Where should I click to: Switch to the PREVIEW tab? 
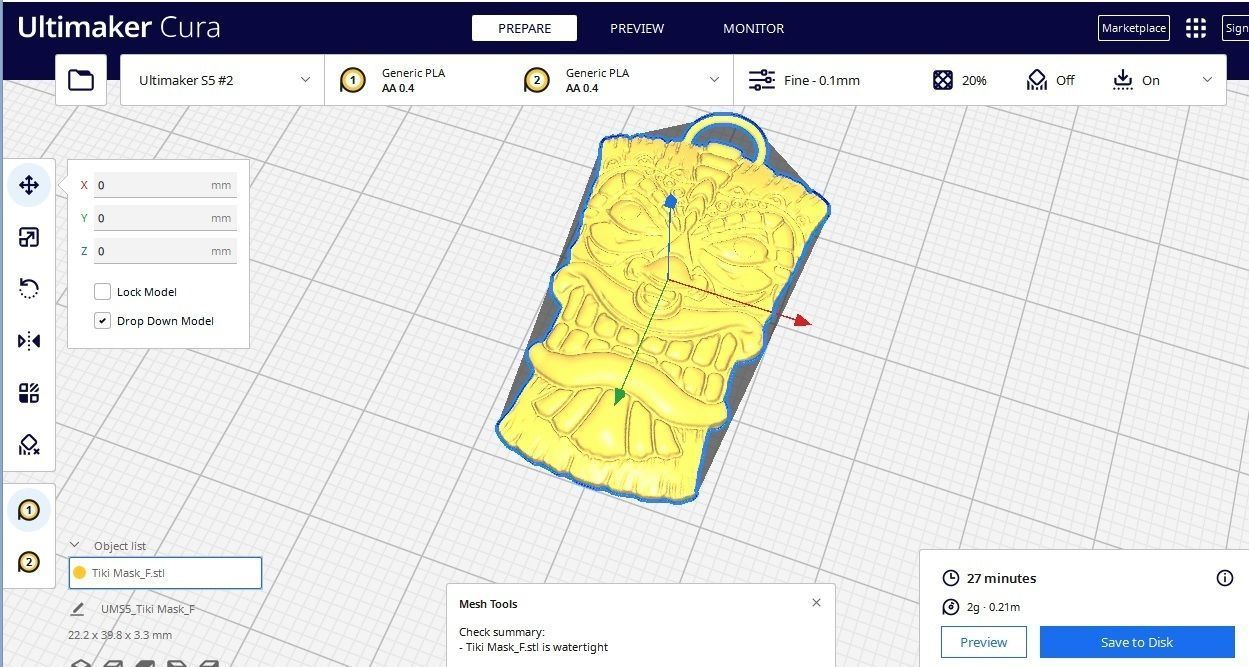click(x=637, y=28)
